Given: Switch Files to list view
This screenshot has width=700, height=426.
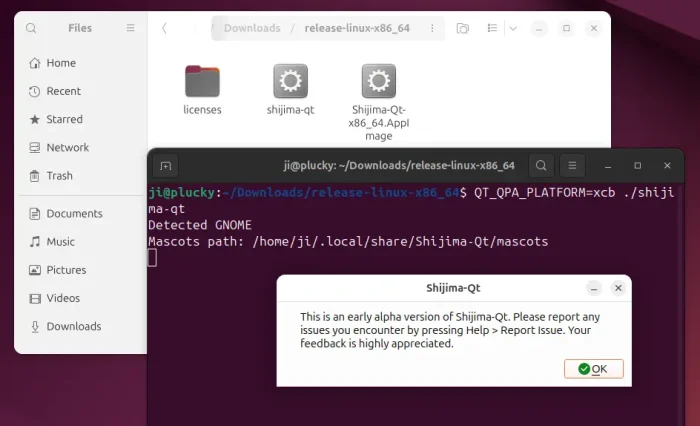Looking at the screenshot, I should 492,28.
